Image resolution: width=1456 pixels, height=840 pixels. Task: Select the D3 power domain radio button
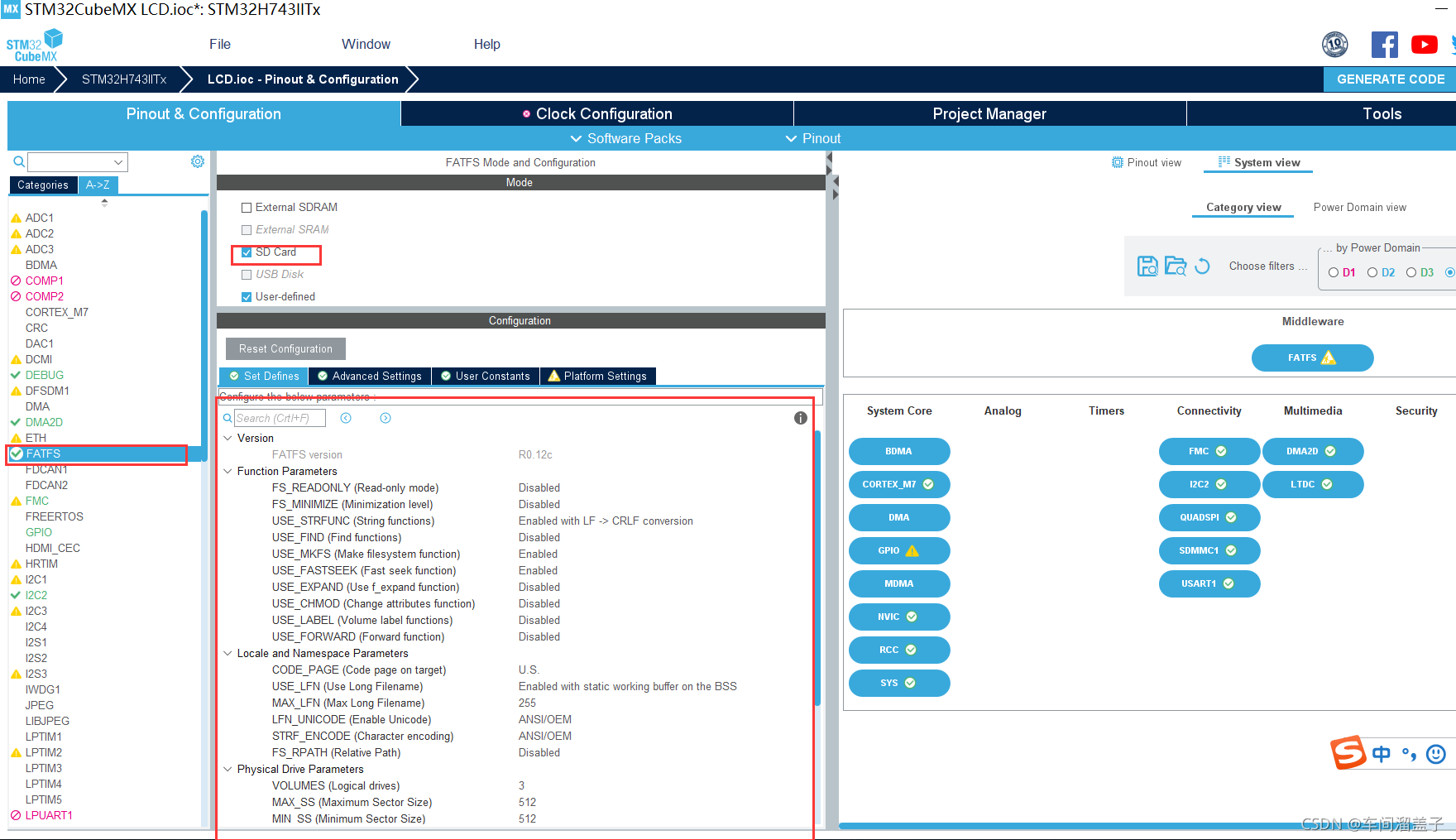[1411, 272]
